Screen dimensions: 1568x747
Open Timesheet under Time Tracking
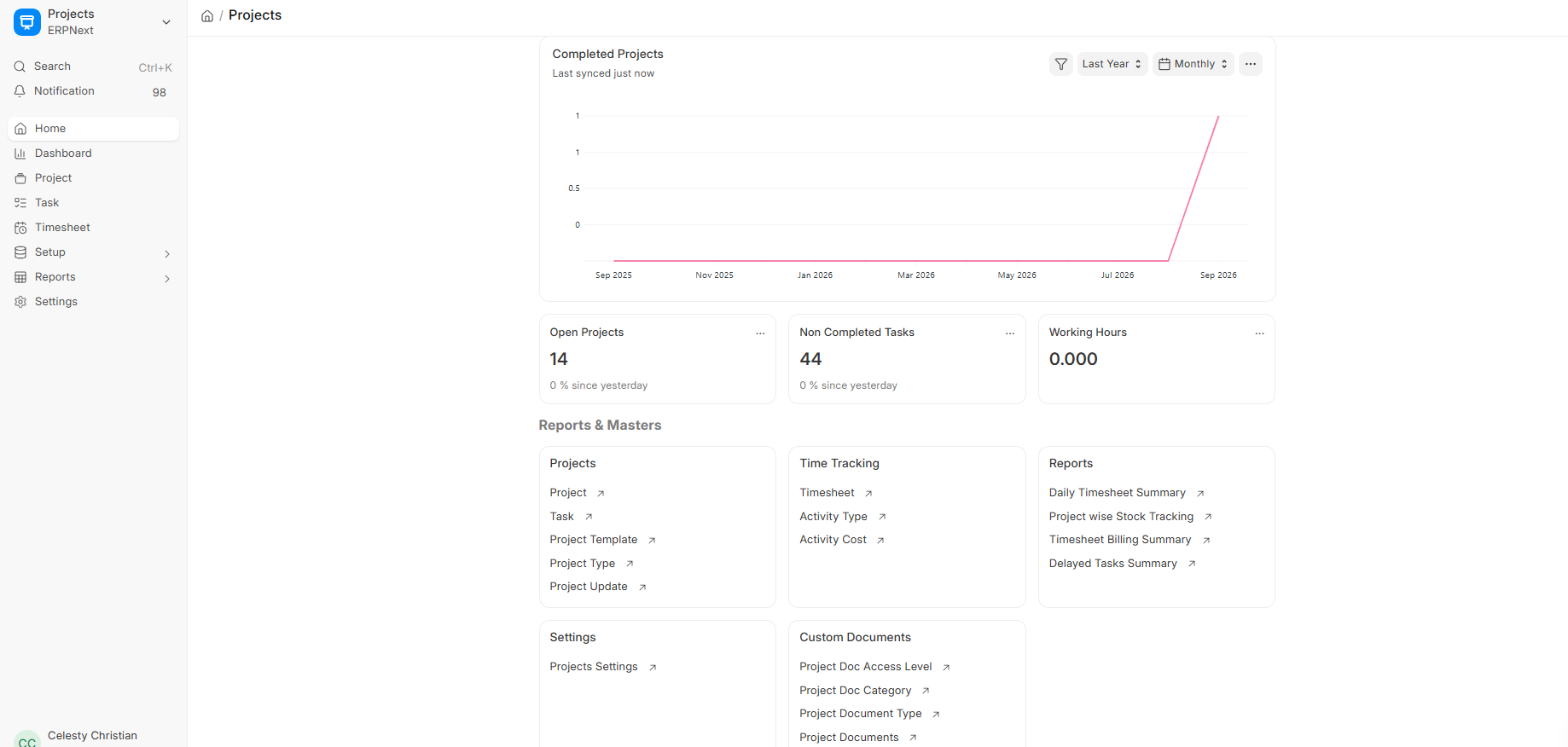827,493
